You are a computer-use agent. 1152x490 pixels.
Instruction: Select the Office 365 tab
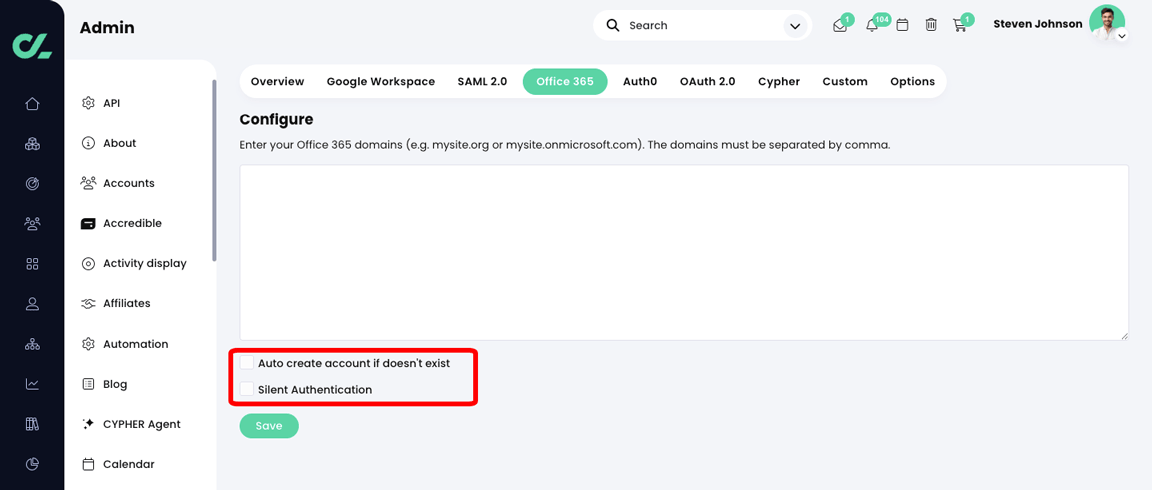565,82
